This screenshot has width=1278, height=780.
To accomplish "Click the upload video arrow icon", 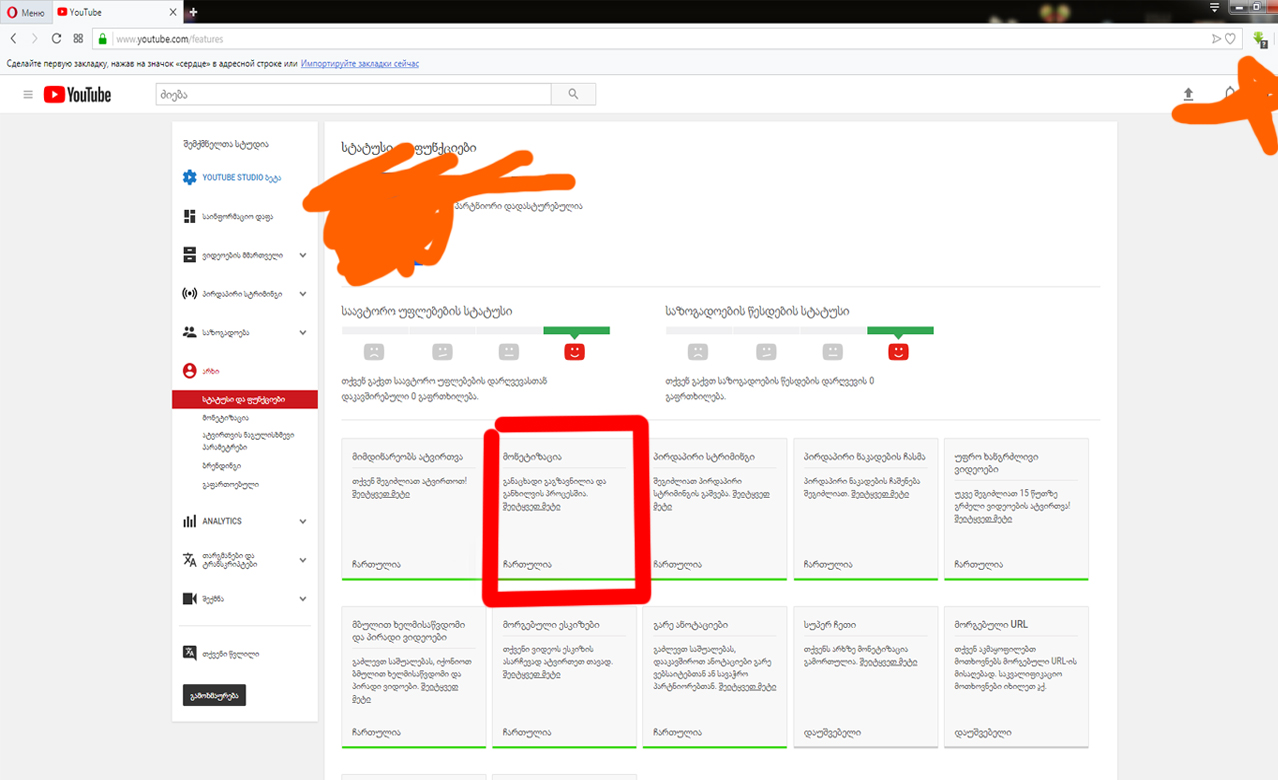I will click(x=1188, y=94).
